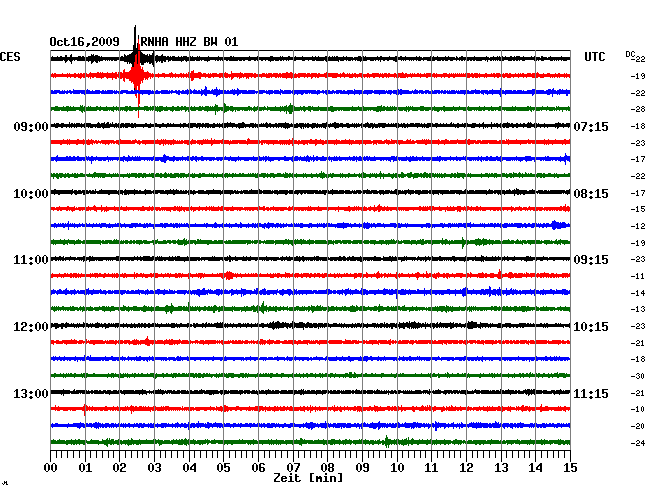Click the -12 DC offset value
650x494 pixels.
point(637,226)
